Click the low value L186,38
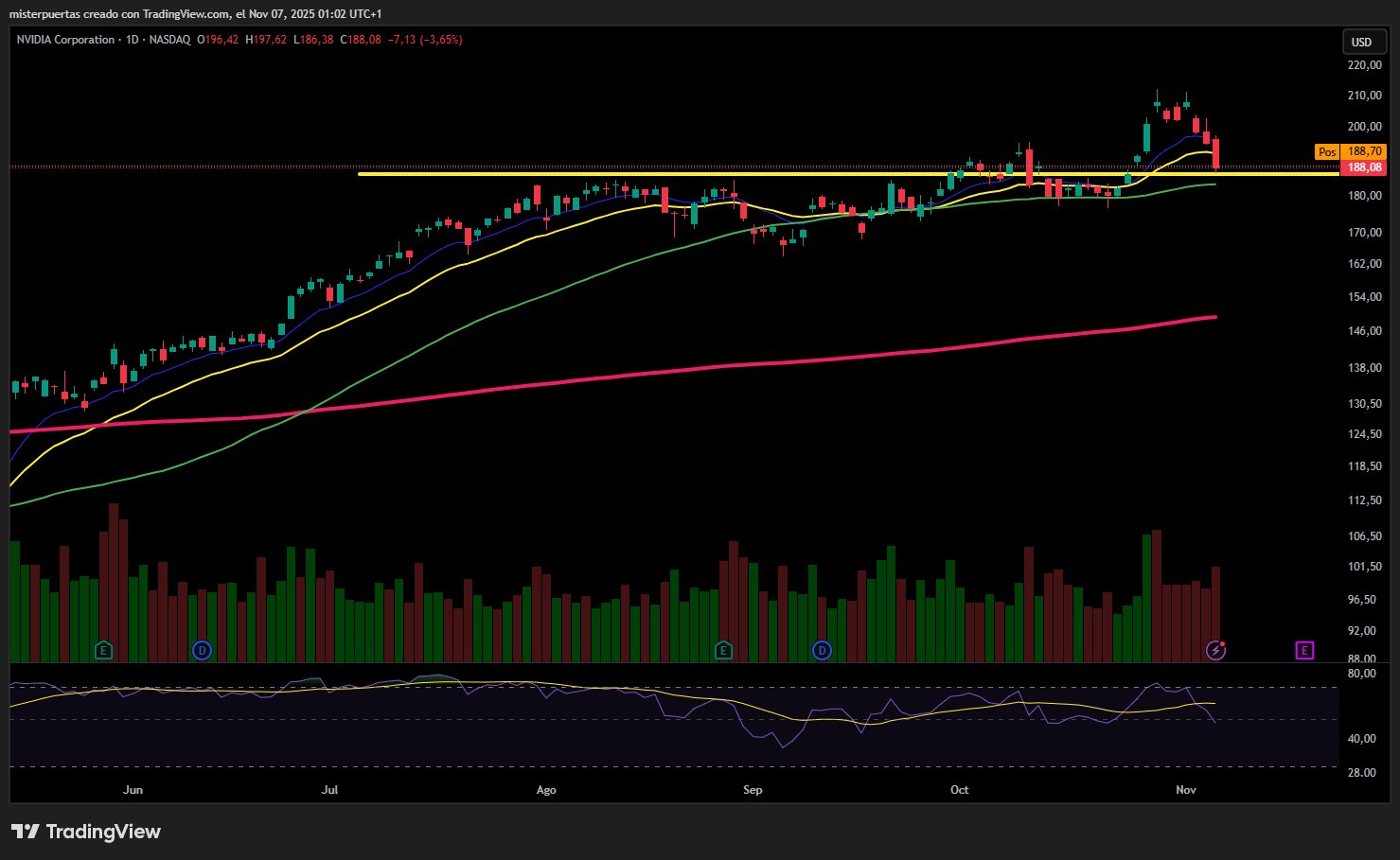 click(x=313, y=40)
